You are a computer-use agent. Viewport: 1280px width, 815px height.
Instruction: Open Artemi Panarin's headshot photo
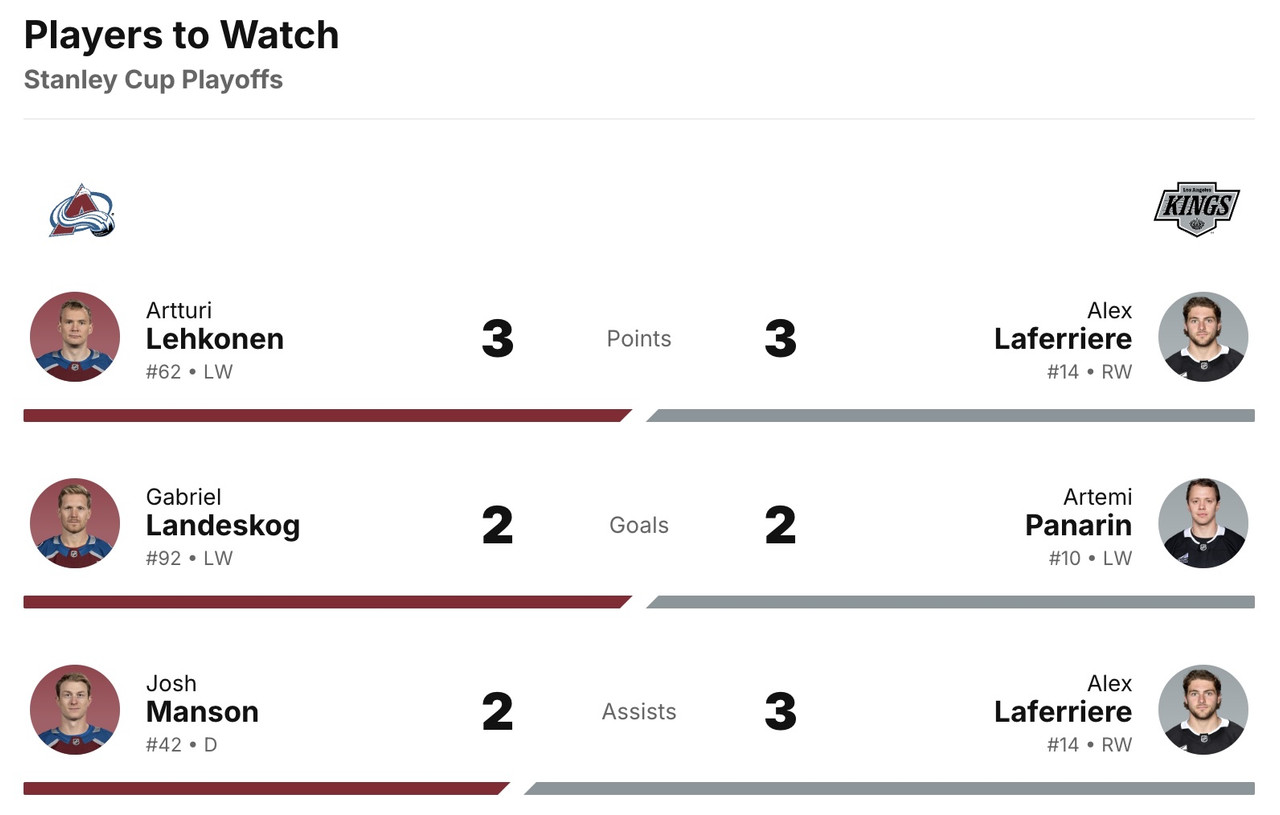[1203, 524]
